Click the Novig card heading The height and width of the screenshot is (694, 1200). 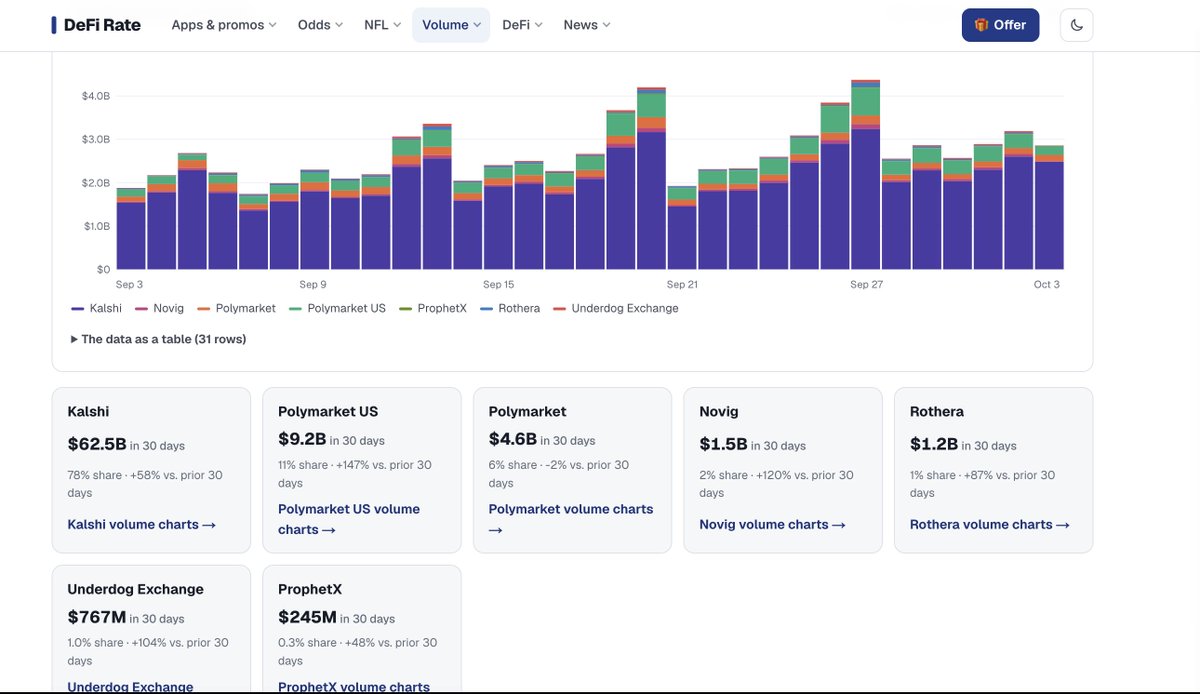pyautogui.click(x=719, y=411)
